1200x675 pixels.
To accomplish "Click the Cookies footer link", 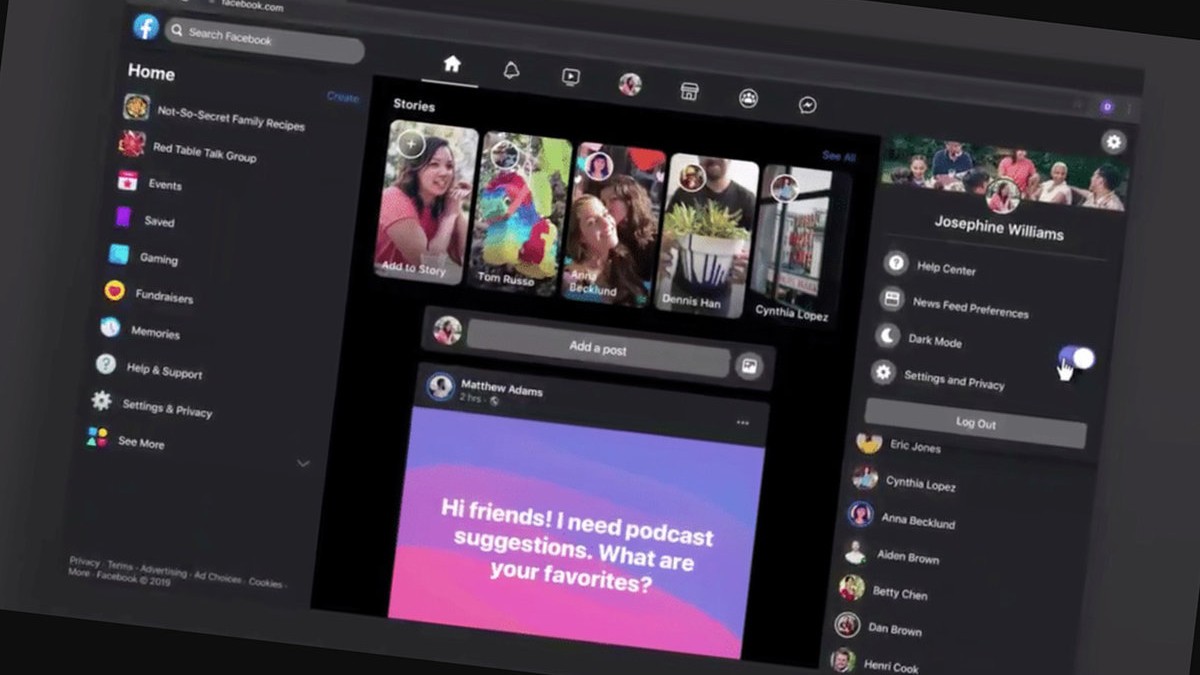I will click(x=265, y=582).
